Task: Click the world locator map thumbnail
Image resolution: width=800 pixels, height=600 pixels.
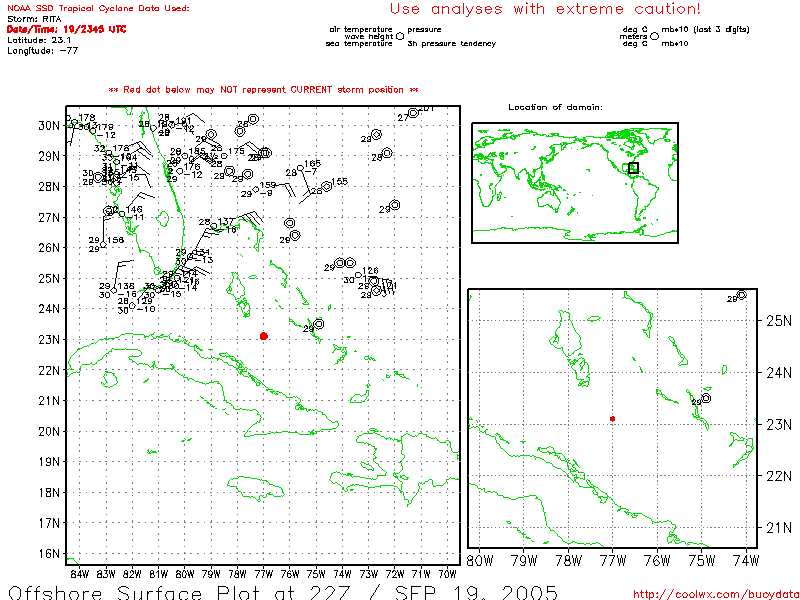Action: coord(574,182)
